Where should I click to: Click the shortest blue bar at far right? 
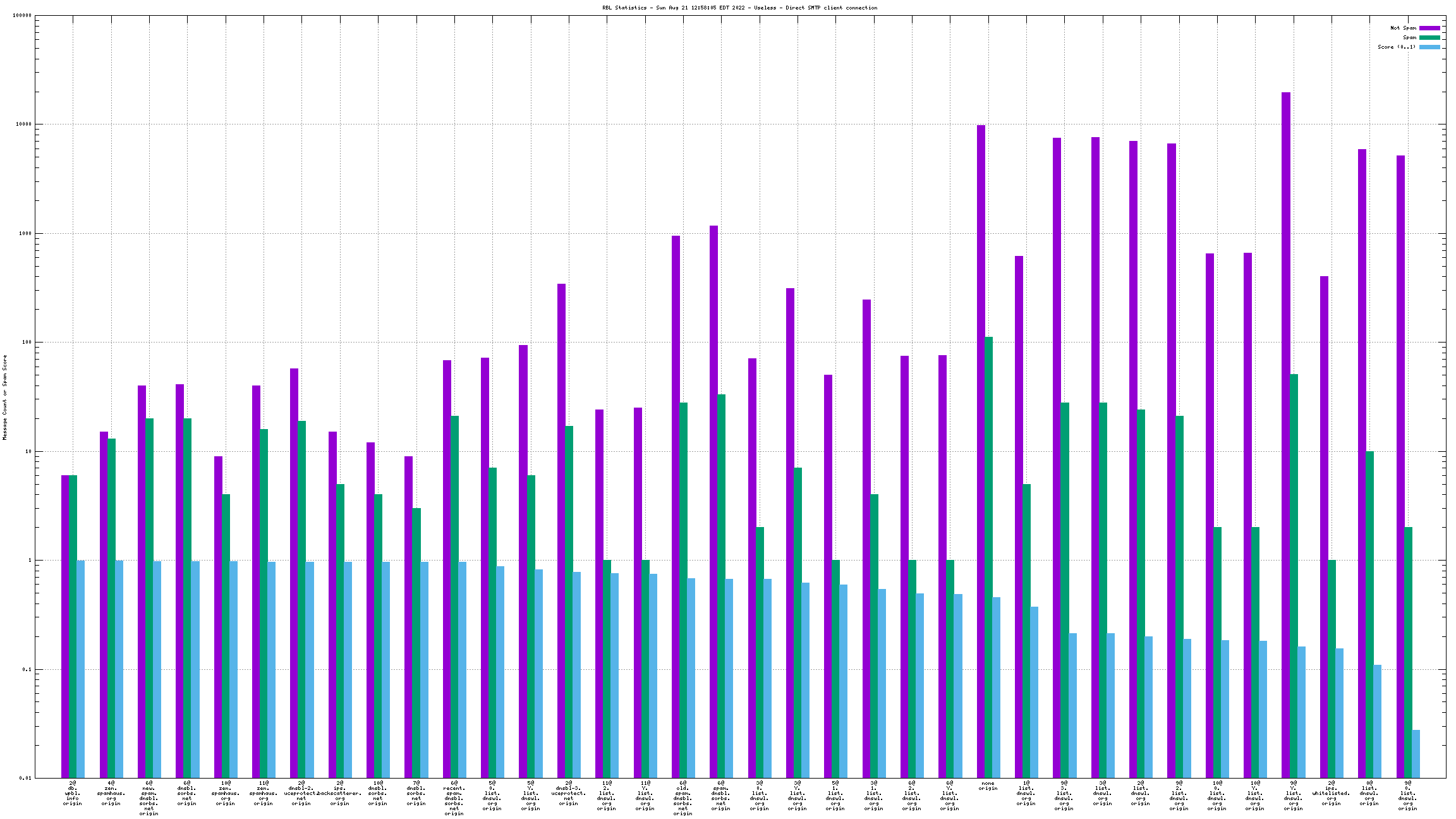(1416, 754)
